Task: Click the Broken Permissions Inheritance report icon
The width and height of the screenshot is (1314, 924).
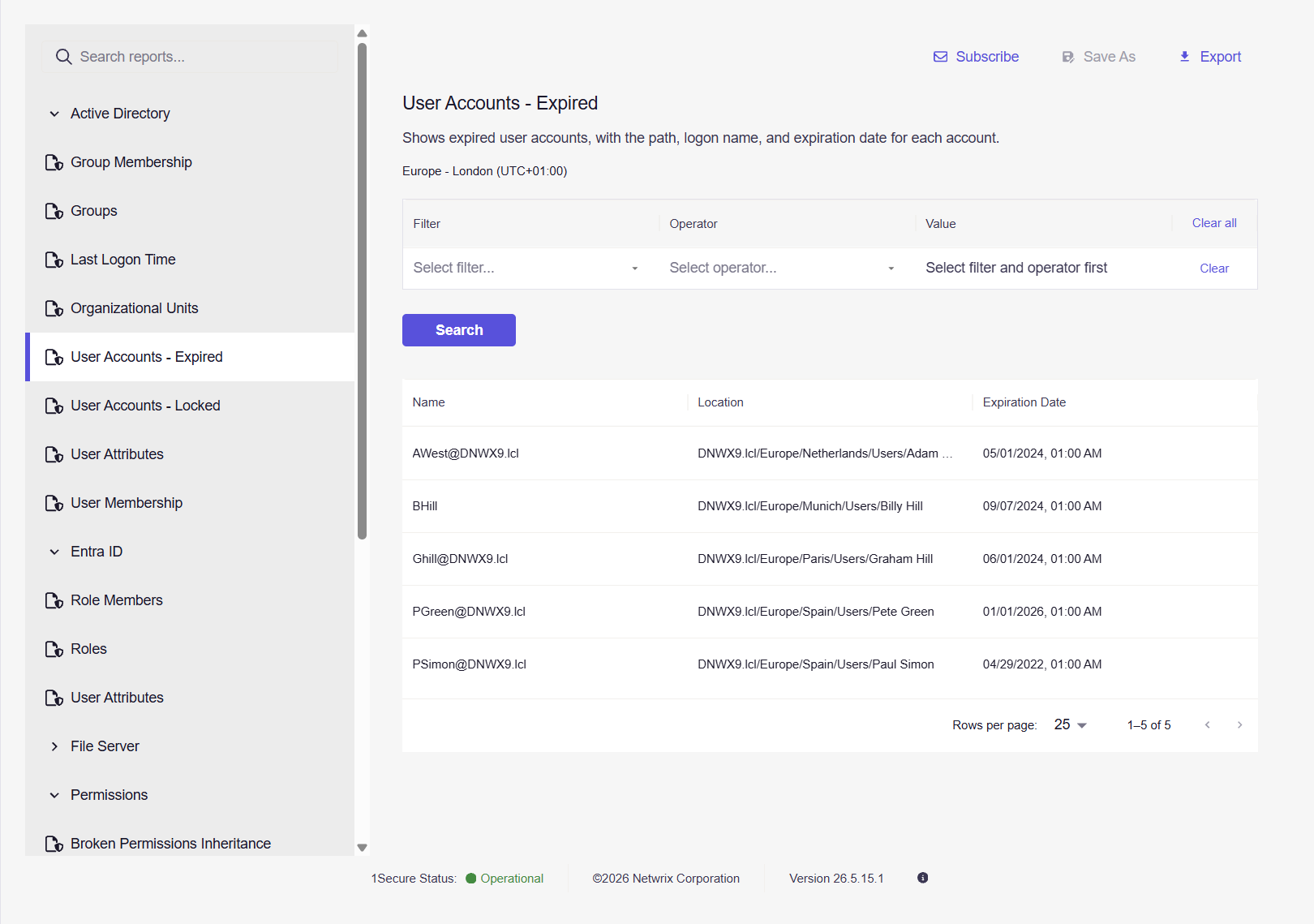Action: pos(54,844)
